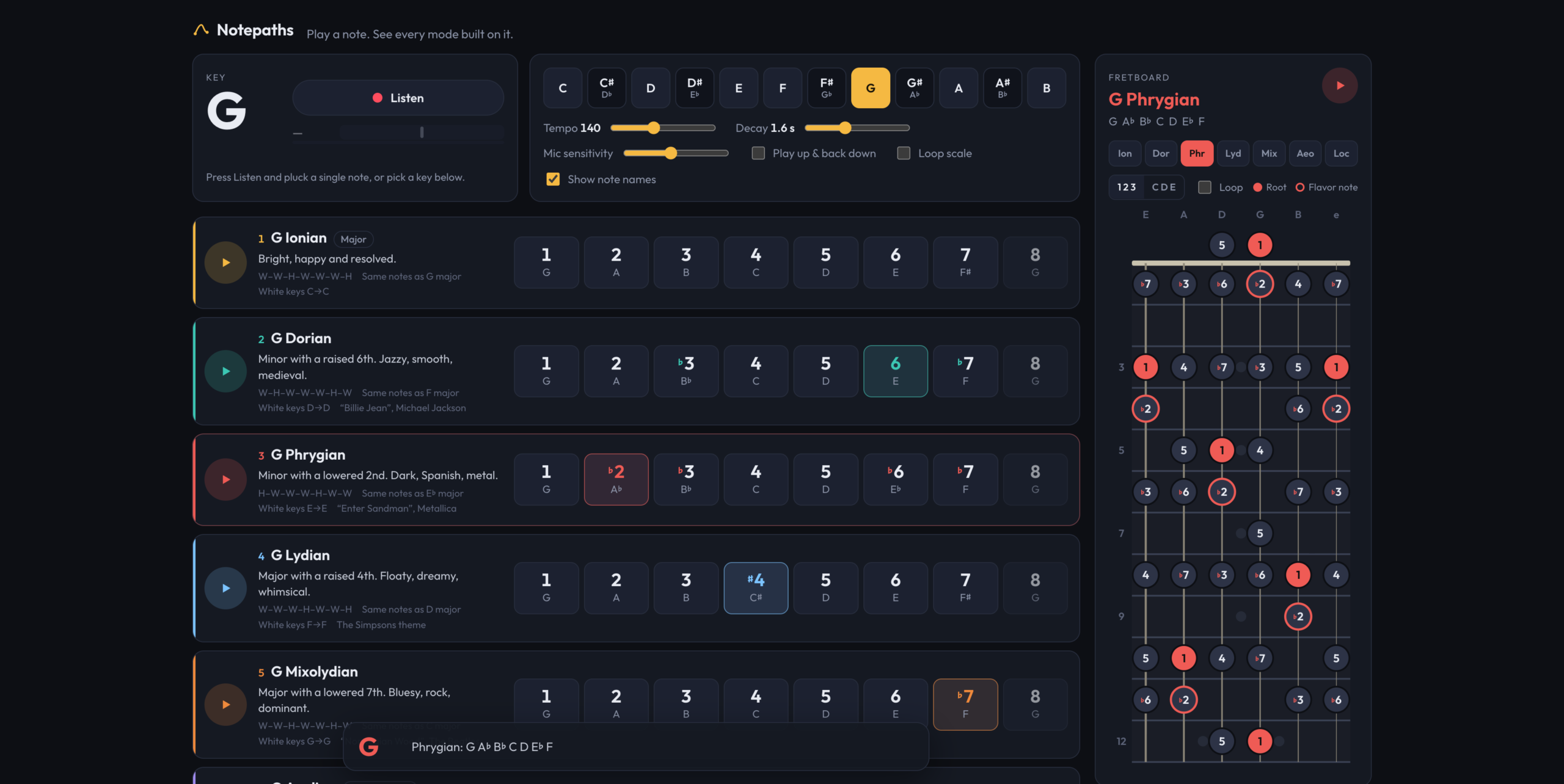
Task: Choose key C# / D♭
Action: tap(607, 88)
